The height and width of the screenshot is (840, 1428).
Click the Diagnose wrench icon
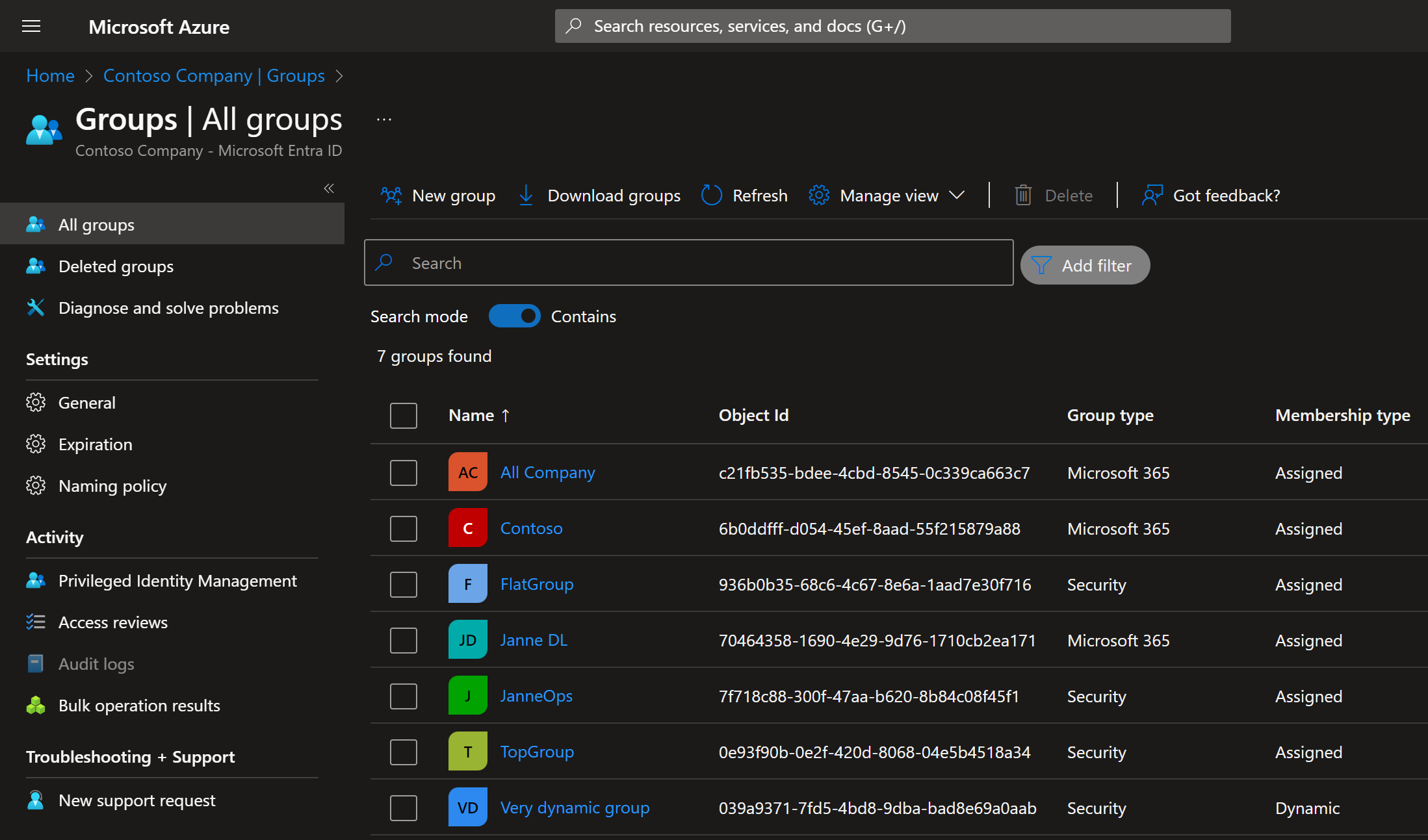click(x=36, y=308)
